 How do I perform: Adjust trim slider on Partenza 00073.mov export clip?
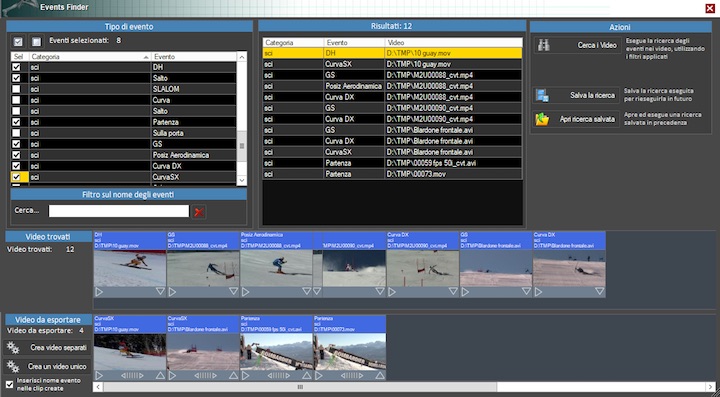pyautogui.click(x=352, y=375)
